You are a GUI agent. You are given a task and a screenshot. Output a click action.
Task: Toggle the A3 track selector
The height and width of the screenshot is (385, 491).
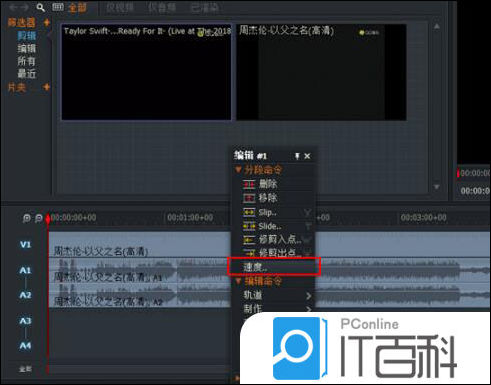(x=25, y=321)
